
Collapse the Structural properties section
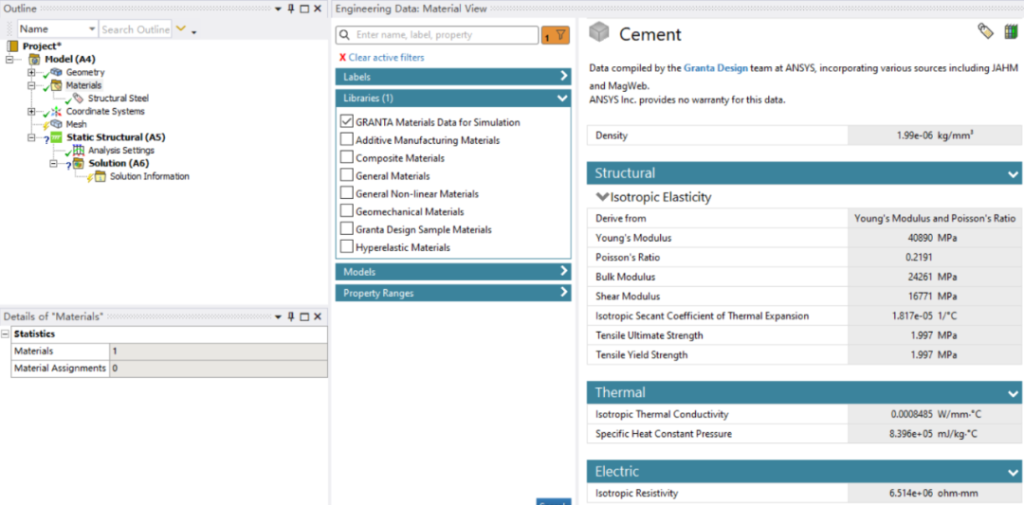pyautogui.click(x=1013, y=174)
